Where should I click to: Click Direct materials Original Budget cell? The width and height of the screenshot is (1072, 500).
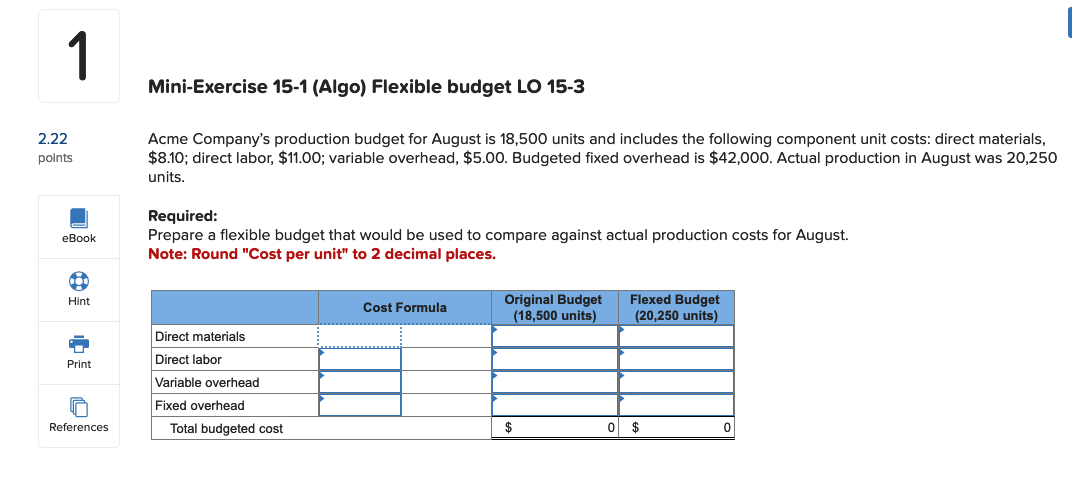coord(554,336)
